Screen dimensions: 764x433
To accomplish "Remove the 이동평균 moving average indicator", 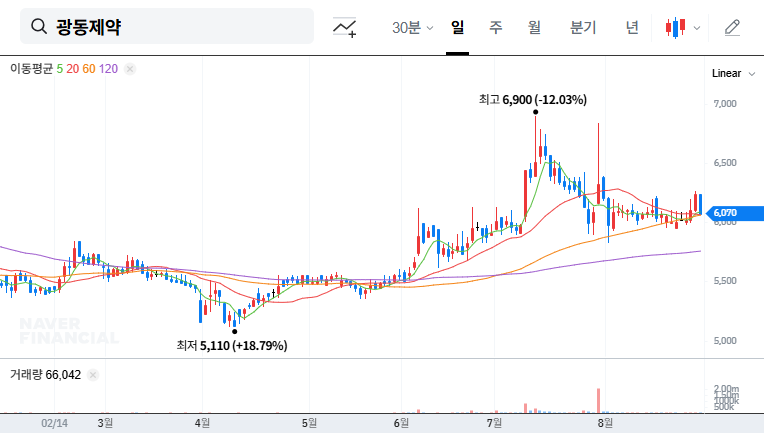I will [130, 69].
